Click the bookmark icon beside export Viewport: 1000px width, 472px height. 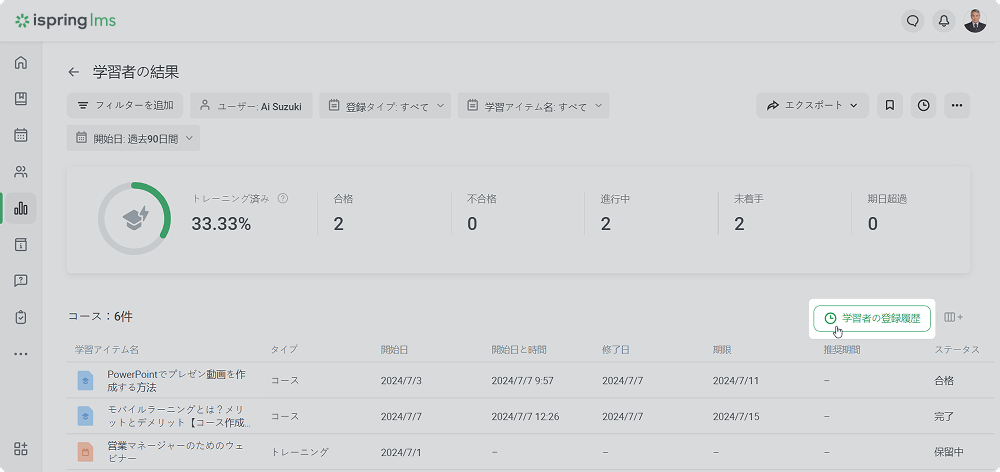coord(890,105)
